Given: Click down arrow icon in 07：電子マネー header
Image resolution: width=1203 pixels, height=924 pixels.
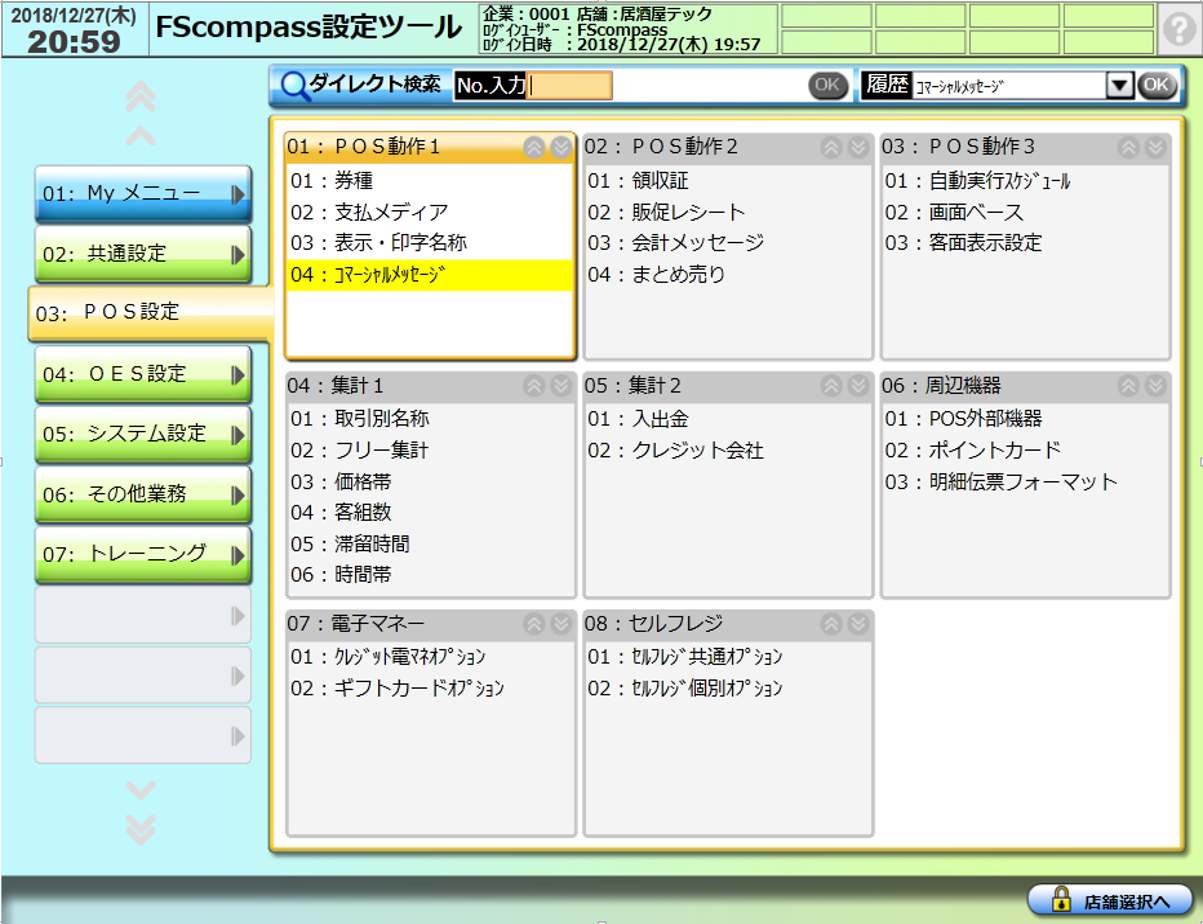Looking at the screenshot, I should point(560,624).
